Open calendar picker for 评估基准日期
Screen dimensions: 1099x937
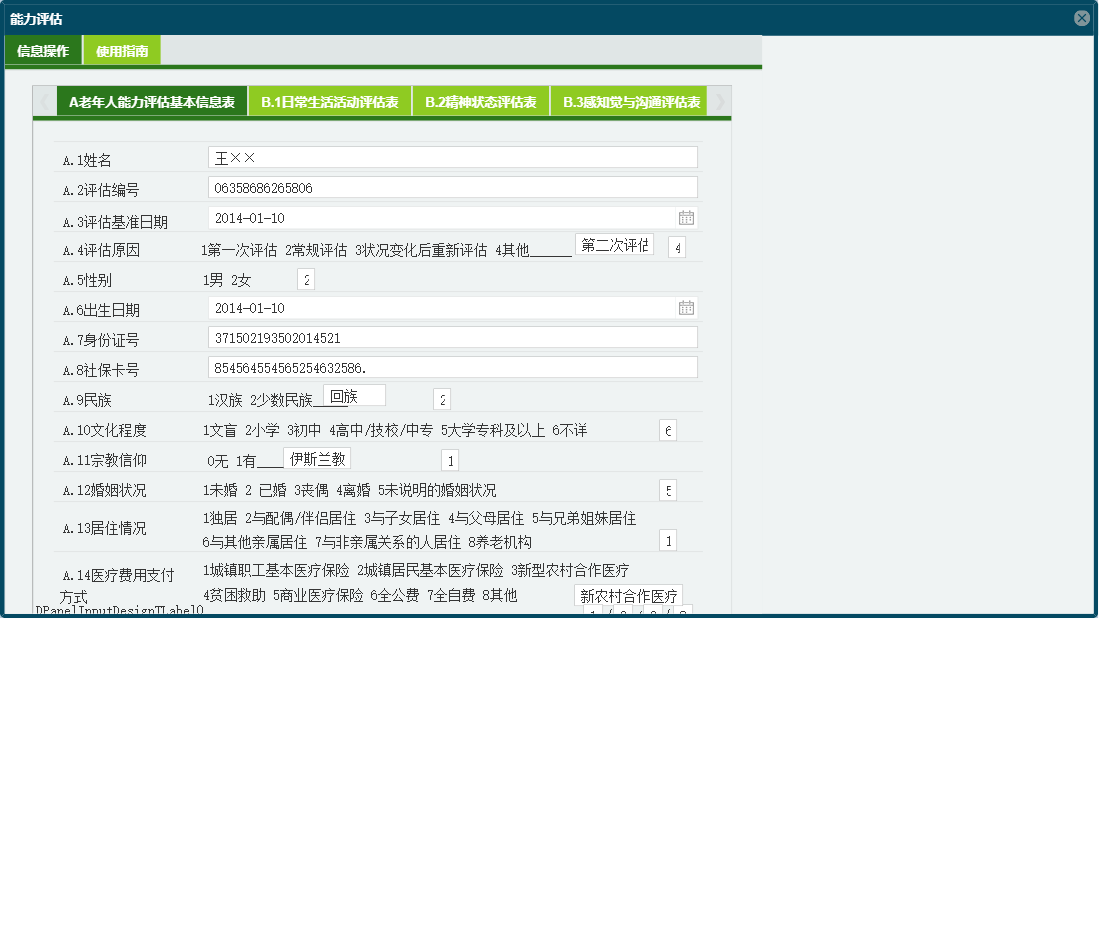686,217
